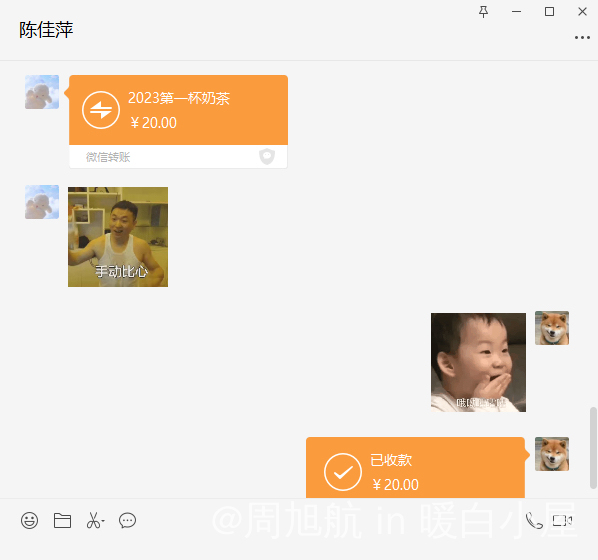Open the emoji picker
598x560 pixels.
click(x=29, y=520)
